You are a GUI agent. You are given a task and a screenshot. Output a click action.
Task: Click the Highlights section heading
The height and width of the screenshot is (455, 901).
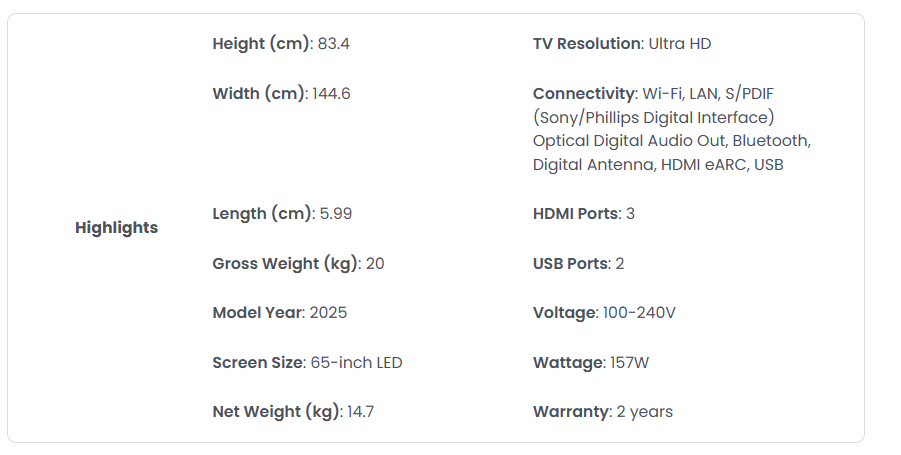click(116, 228)
